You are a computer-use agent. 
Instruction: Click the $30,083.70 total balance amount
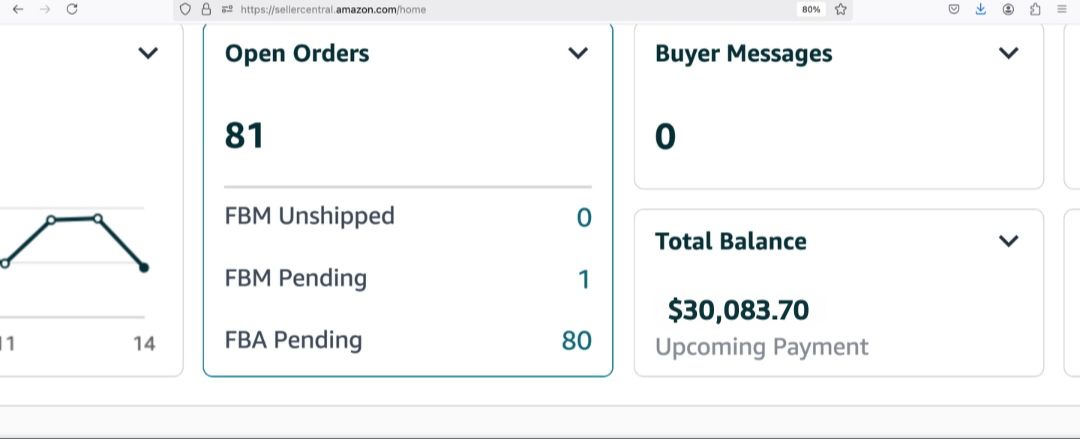(738, 311)
